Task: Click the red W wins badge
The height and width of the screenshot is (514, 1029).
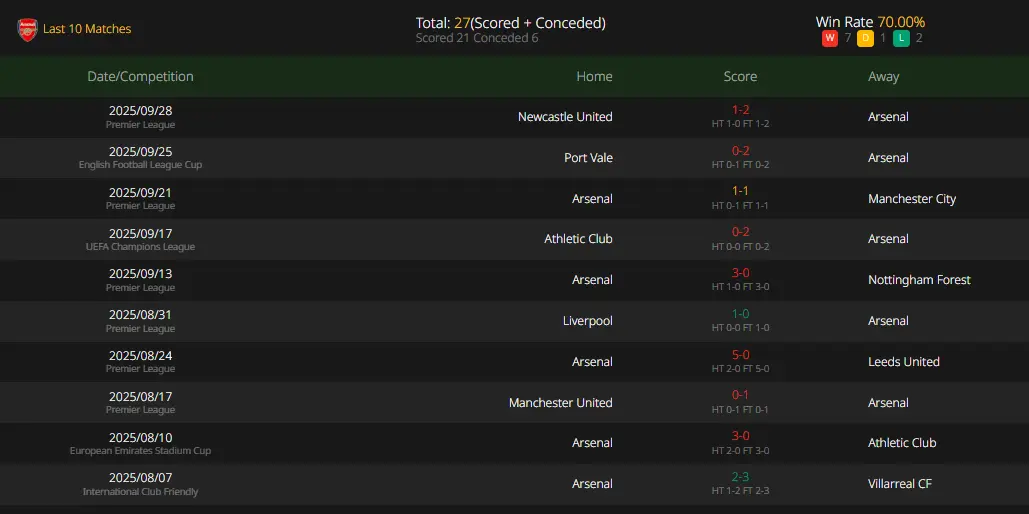Action: (x=830, y=38)
